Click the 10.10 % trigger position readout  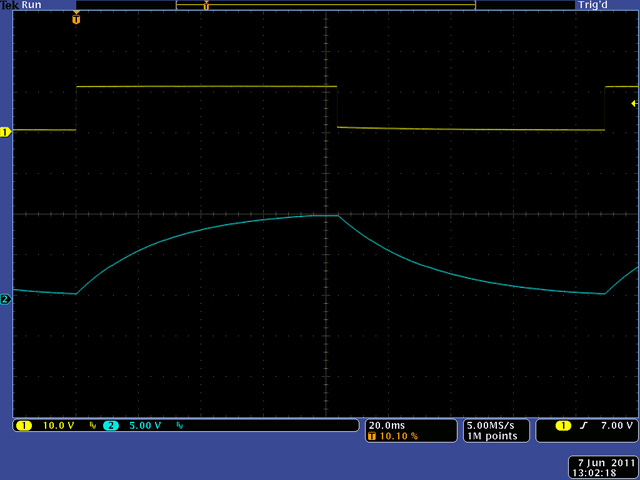(398, 436)
